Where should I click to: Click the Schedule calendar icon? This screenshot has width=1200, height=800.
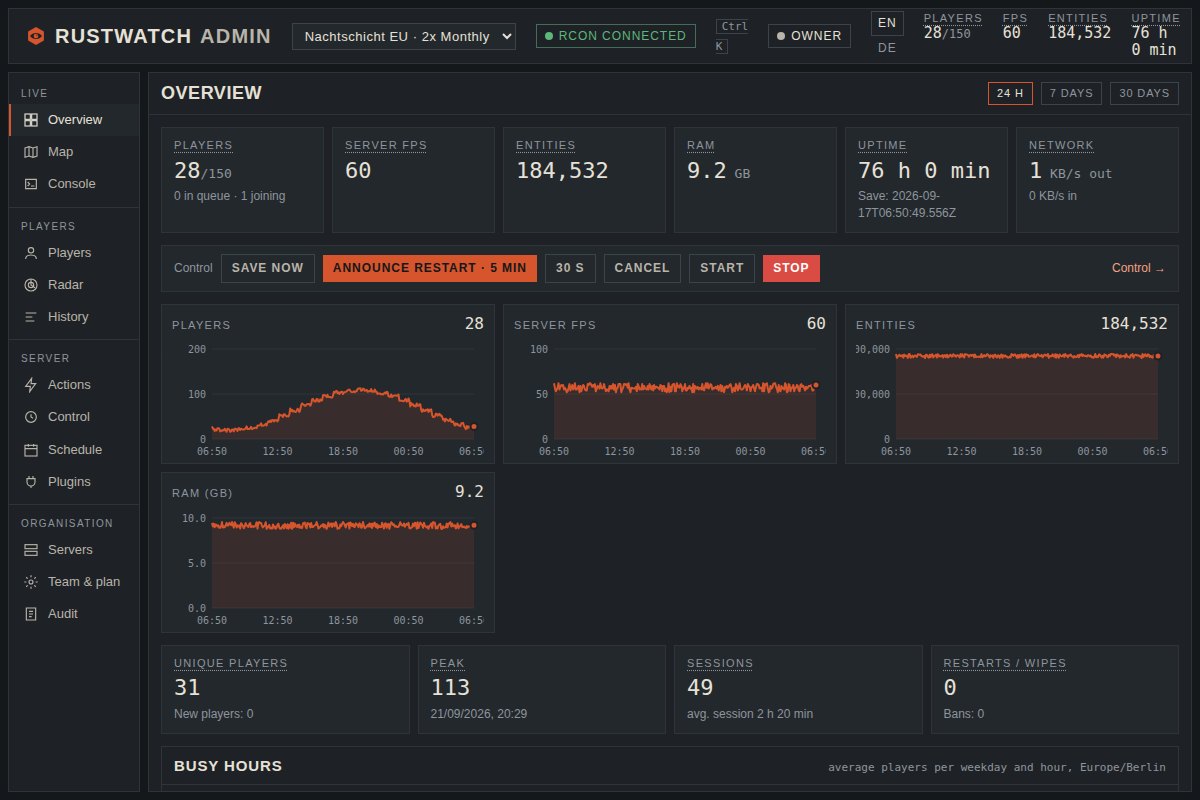(x=31, y=450)
